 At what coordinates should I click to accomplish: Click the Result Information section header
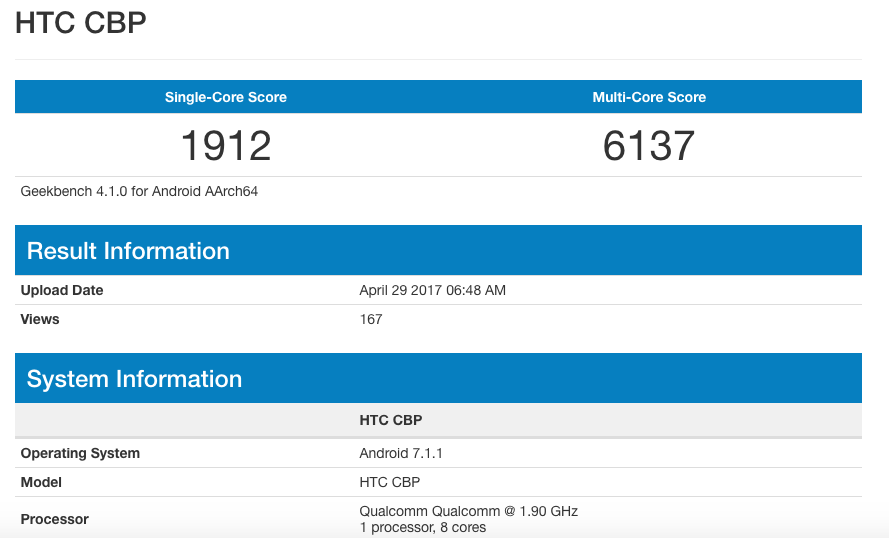point(438,250)
